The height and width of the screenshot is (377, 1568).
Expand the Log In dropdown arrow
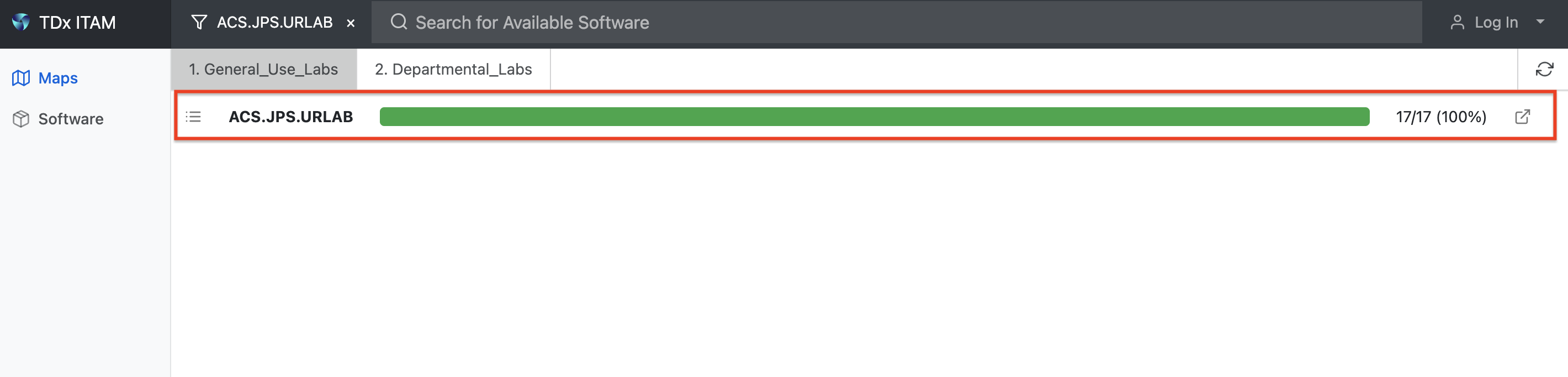(1540, 22)
